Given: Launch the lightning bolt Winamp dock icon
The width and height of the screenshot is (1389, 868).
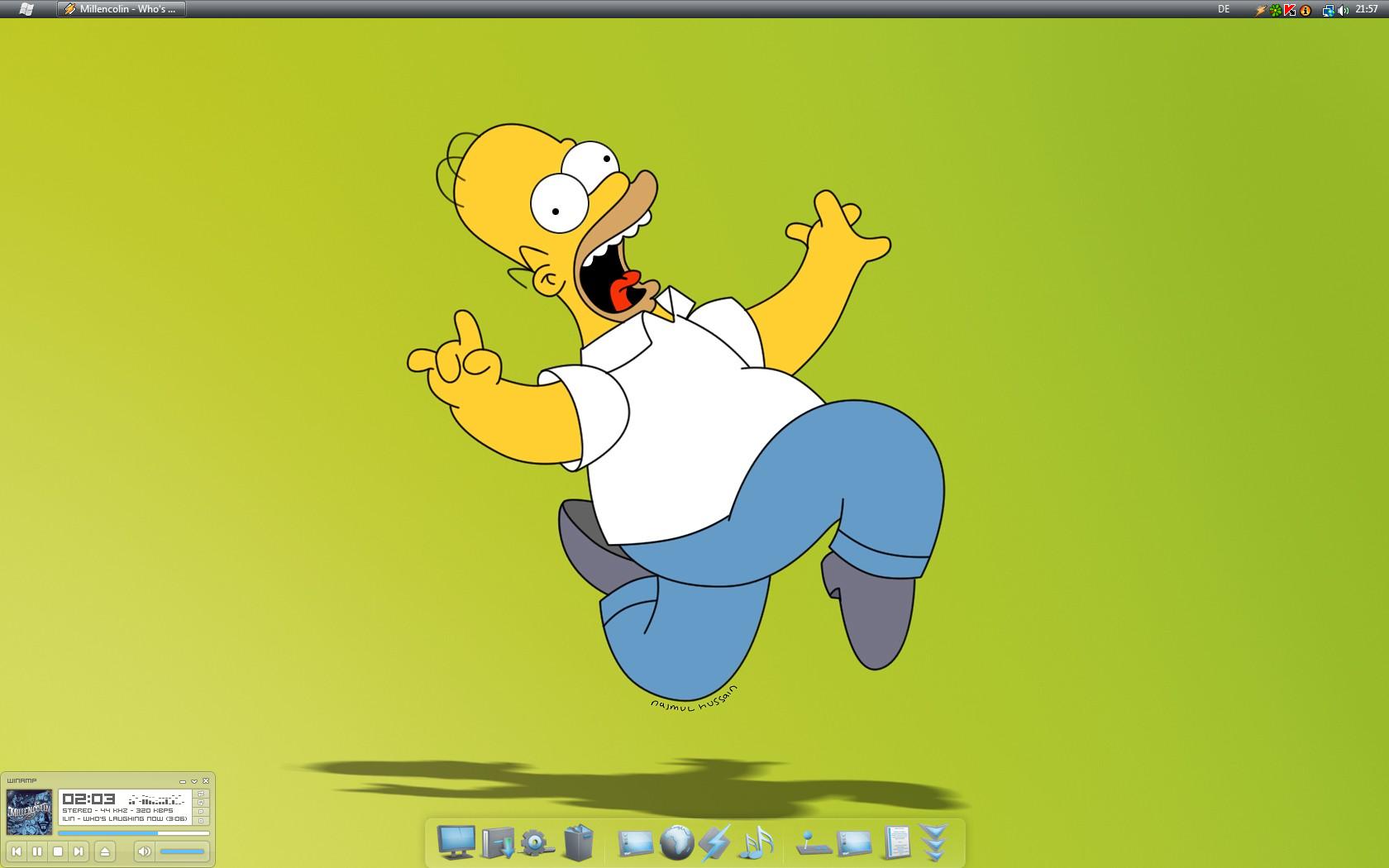Looking at the screenshot, I should click(714, 842).
